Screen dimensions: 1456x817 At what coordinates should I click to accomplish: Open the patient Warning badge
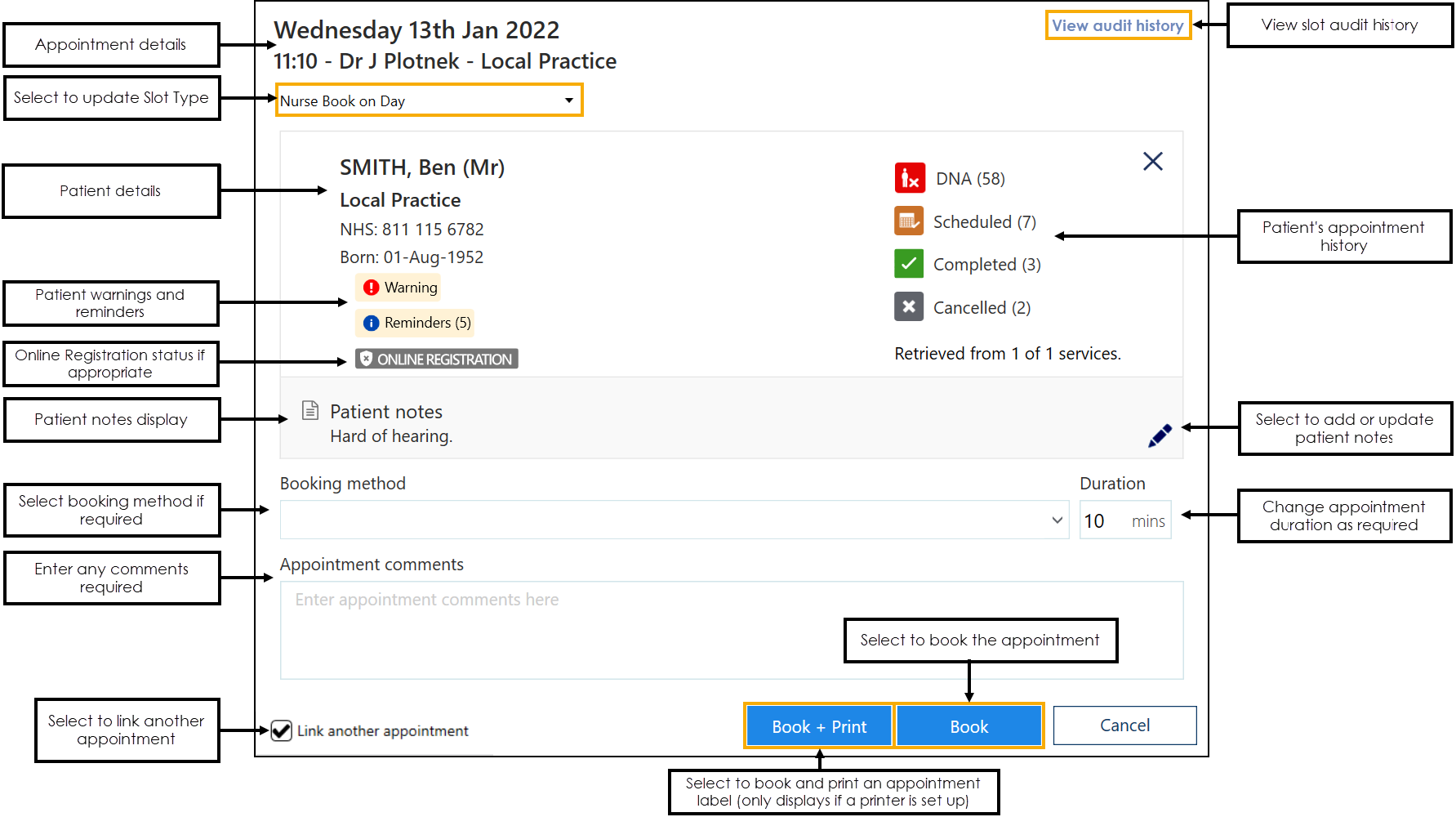[400, 288]
